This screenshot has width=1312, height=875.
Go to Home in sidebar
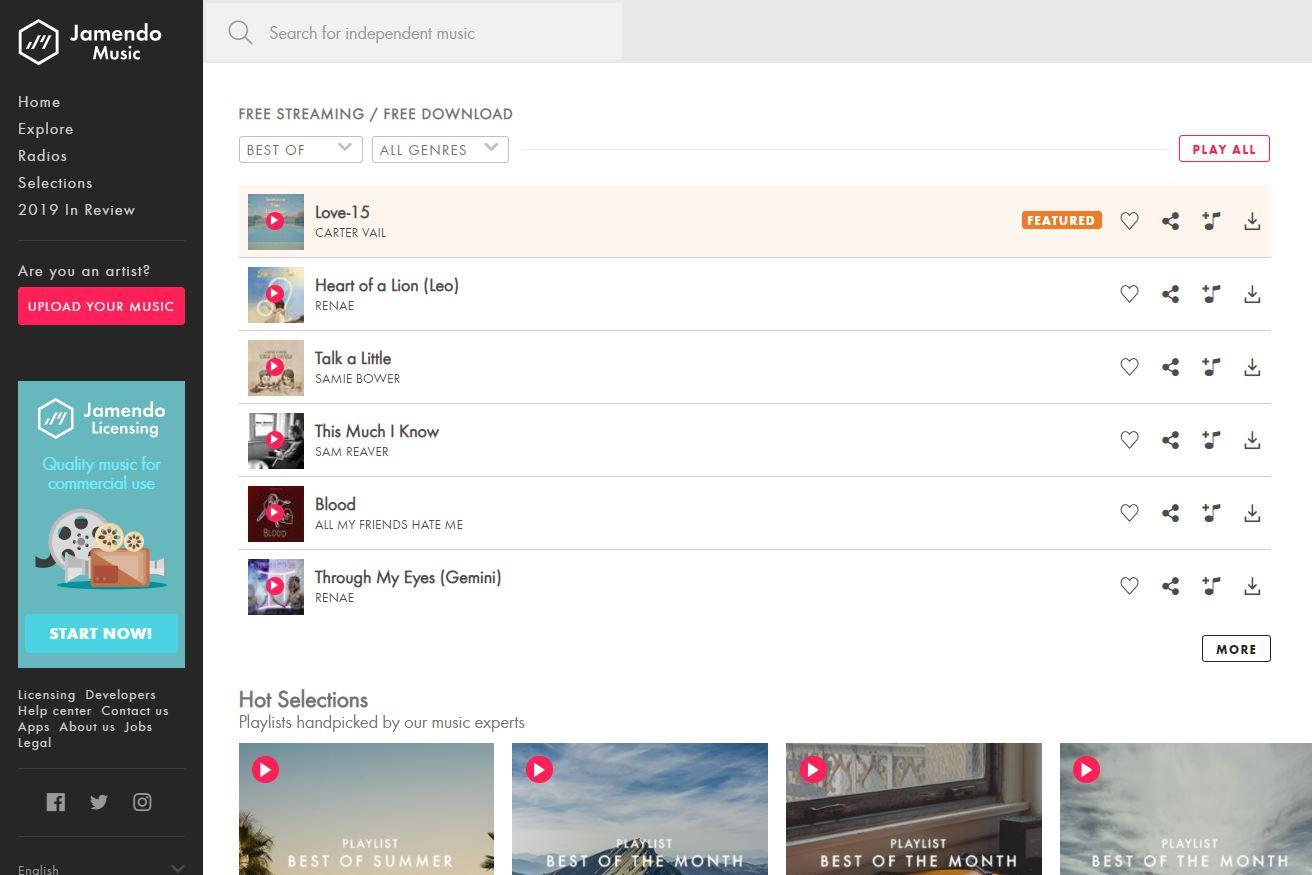click(39, 102)
